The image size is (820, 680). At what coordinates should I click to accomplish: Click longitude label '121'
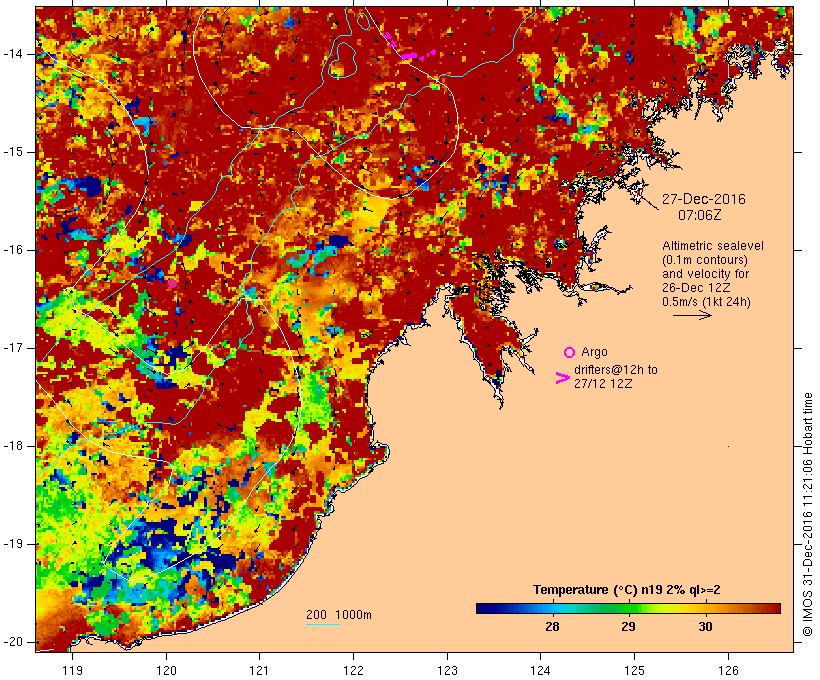tap(259, 671)
